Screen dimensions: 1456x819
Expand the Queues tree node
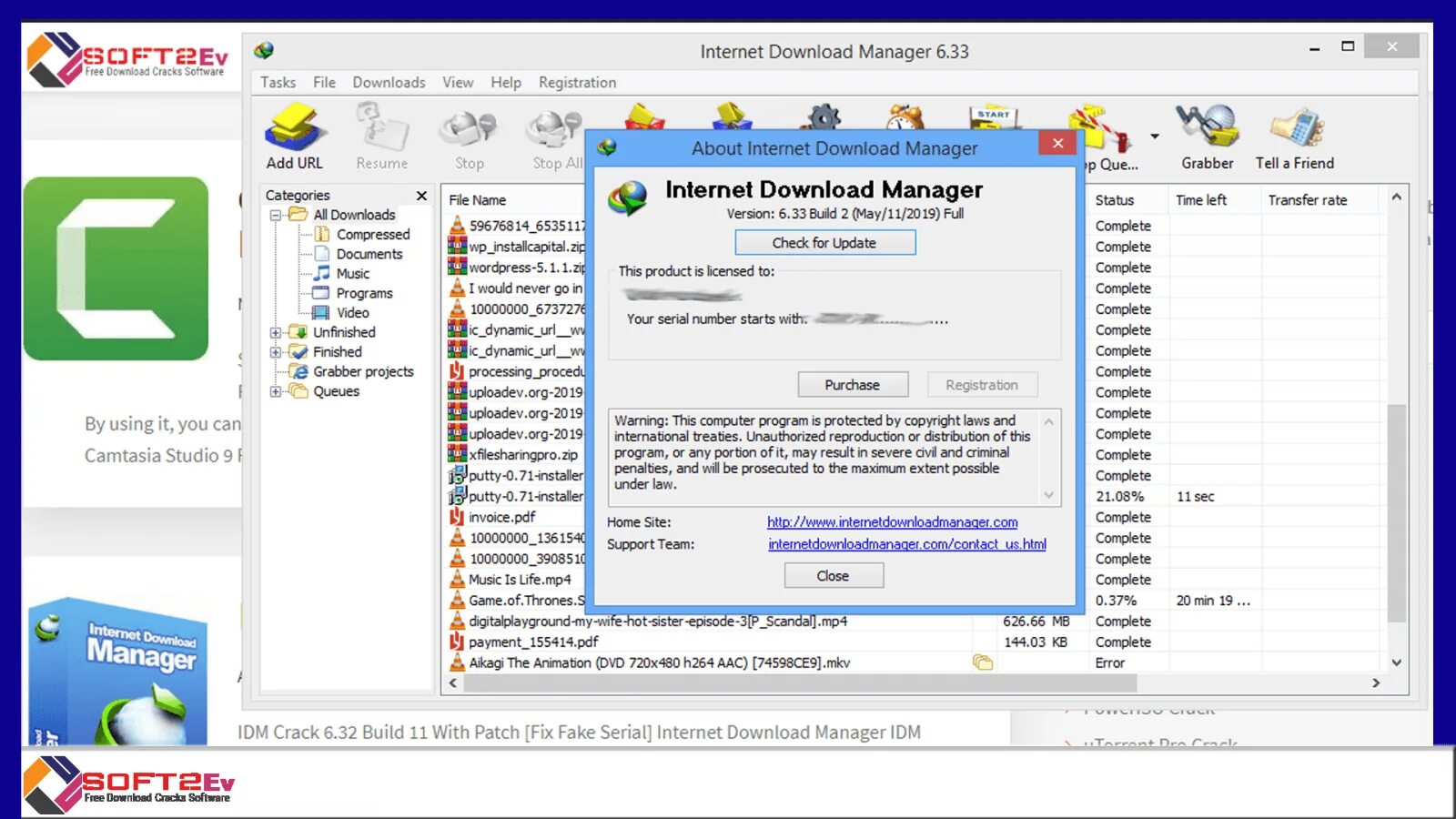click(276, 391)
